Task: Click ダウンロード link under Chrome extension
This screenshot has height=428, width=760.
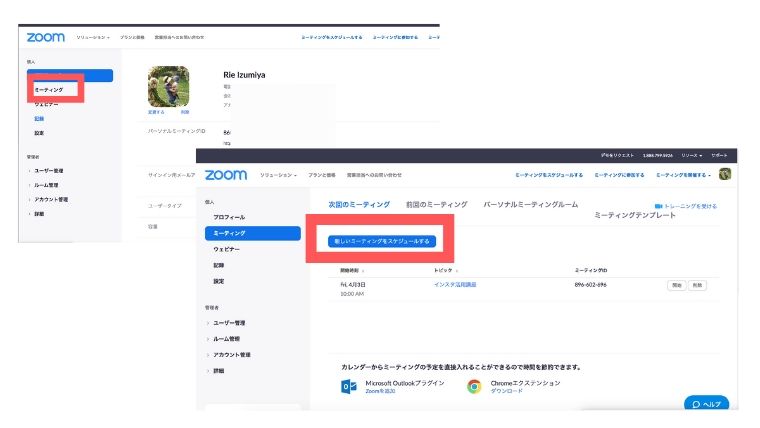Action: tap(507, 391)
